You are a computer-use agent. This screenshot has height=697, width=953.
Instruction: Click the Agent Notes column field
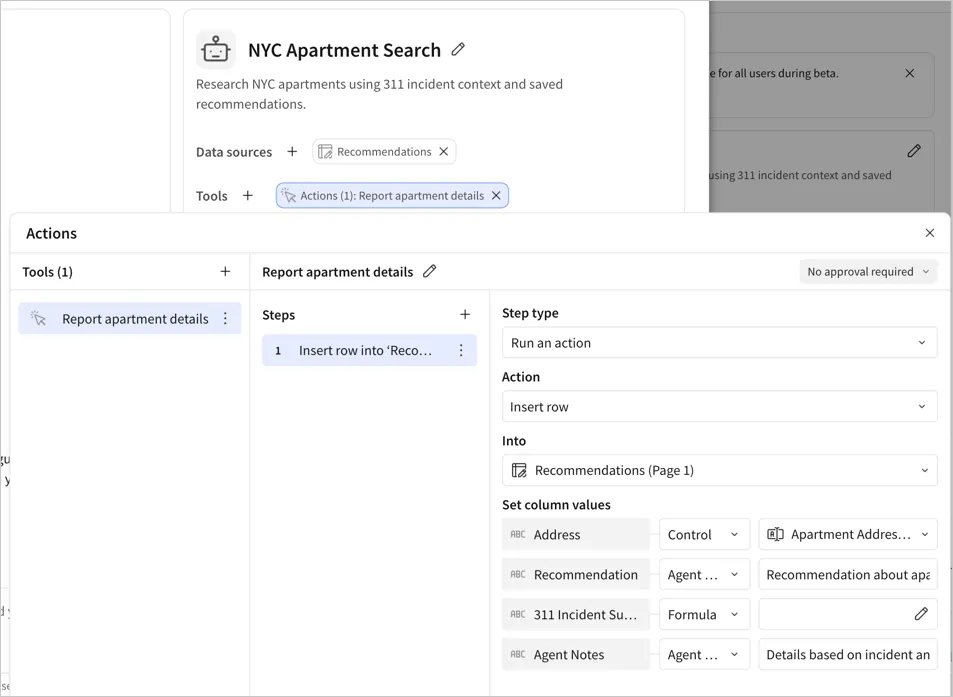coord(576,654)
